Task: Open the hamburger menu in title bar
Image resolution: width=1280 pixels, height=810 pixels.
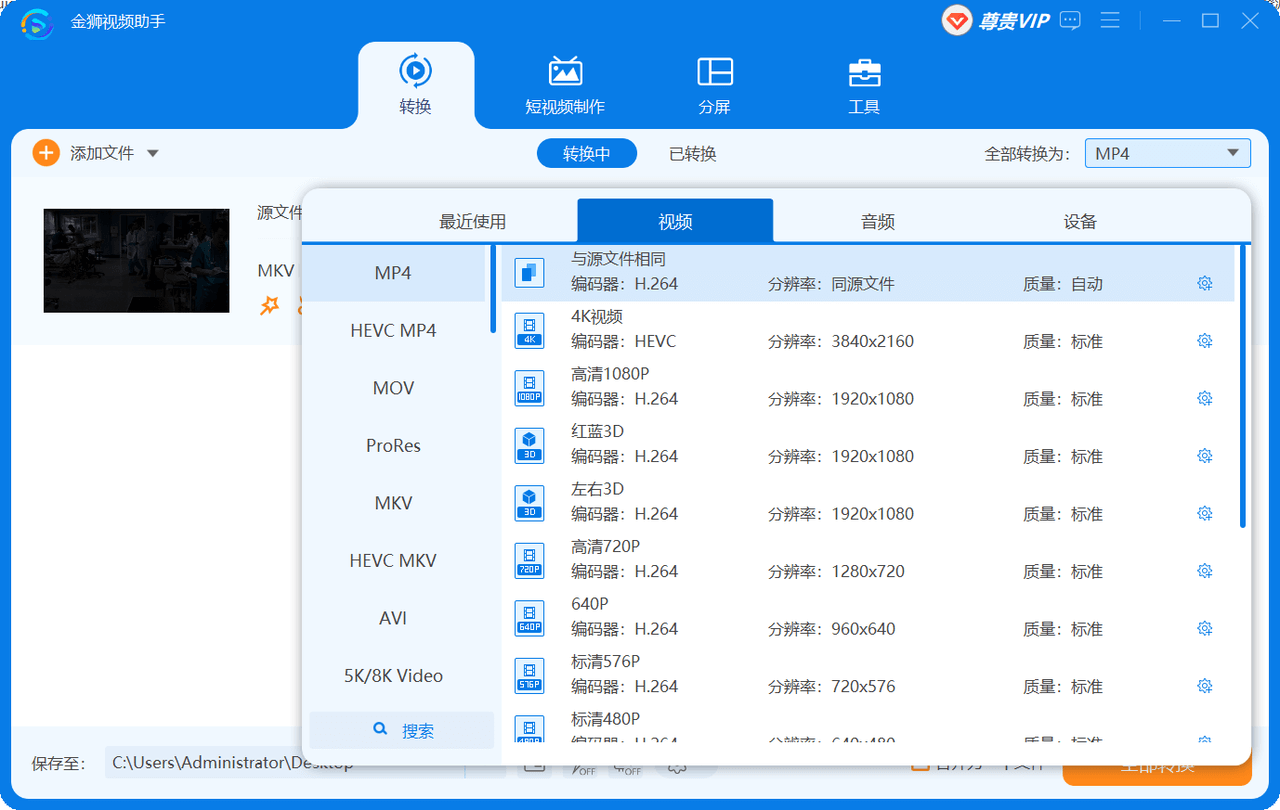Action: click(x=1110, y=20)
